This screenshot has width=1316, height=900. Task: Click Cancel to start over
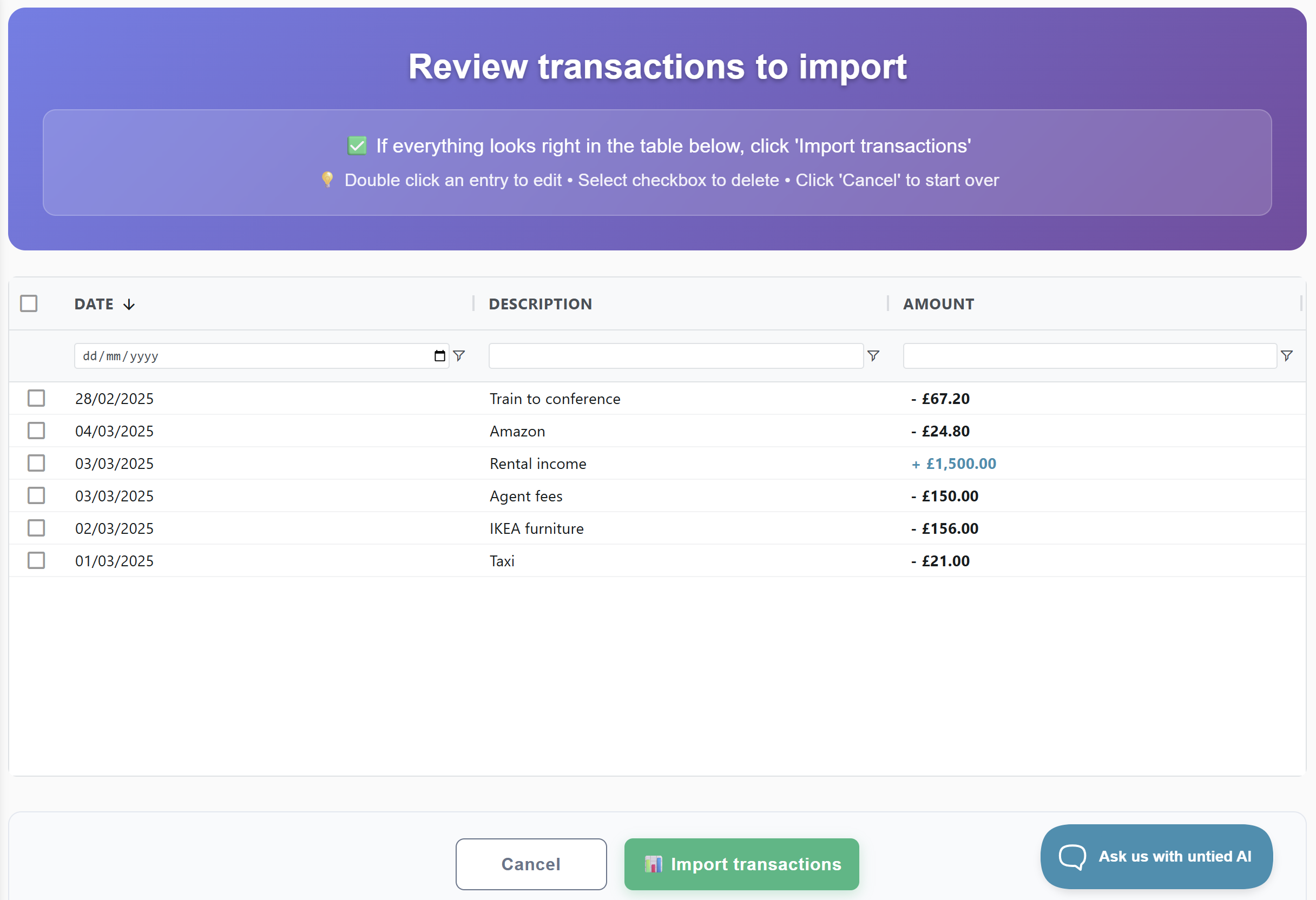tap(531, 864)
